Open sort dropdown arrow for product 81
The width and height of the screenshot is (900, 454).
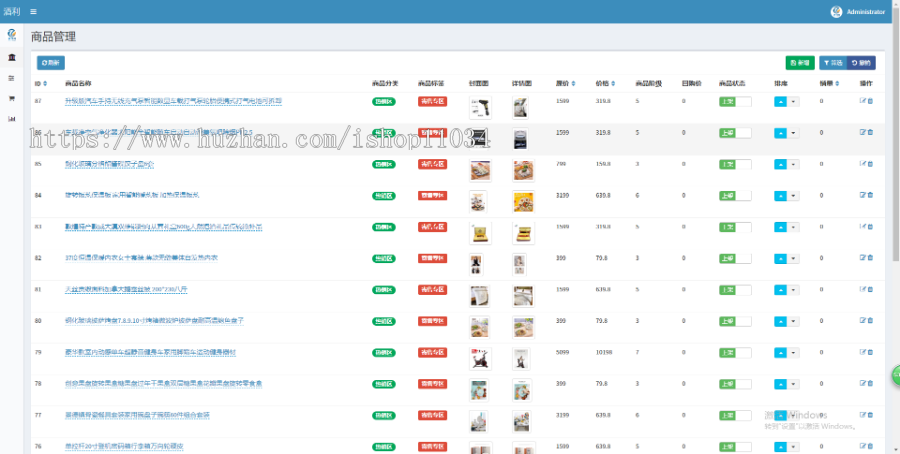793,290
